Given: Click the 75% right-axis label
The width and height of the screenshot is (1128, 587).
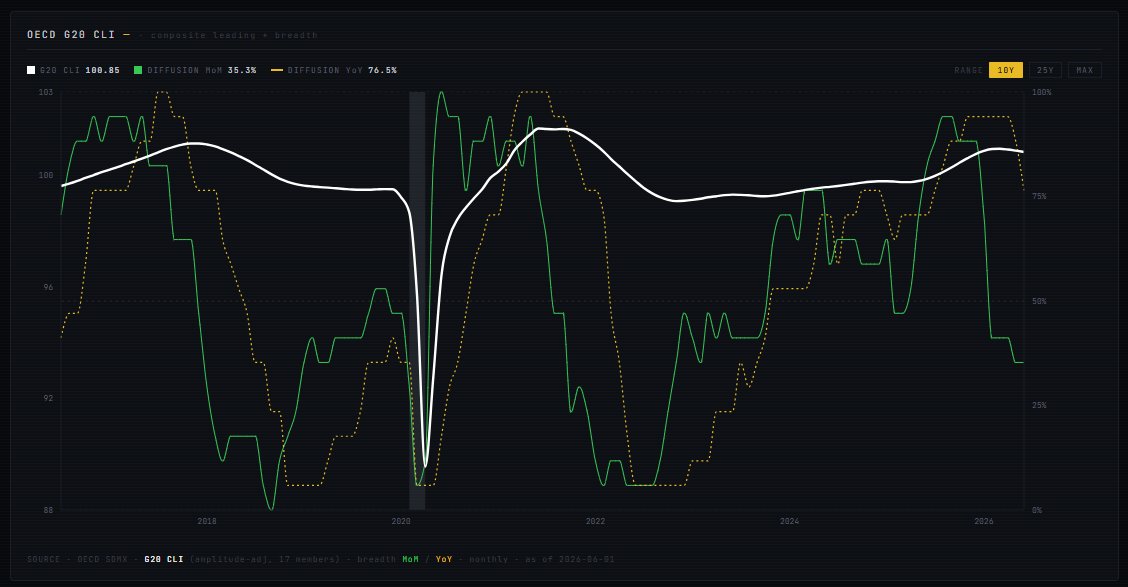Looking at the screenshot, I should coord(1040,196).
